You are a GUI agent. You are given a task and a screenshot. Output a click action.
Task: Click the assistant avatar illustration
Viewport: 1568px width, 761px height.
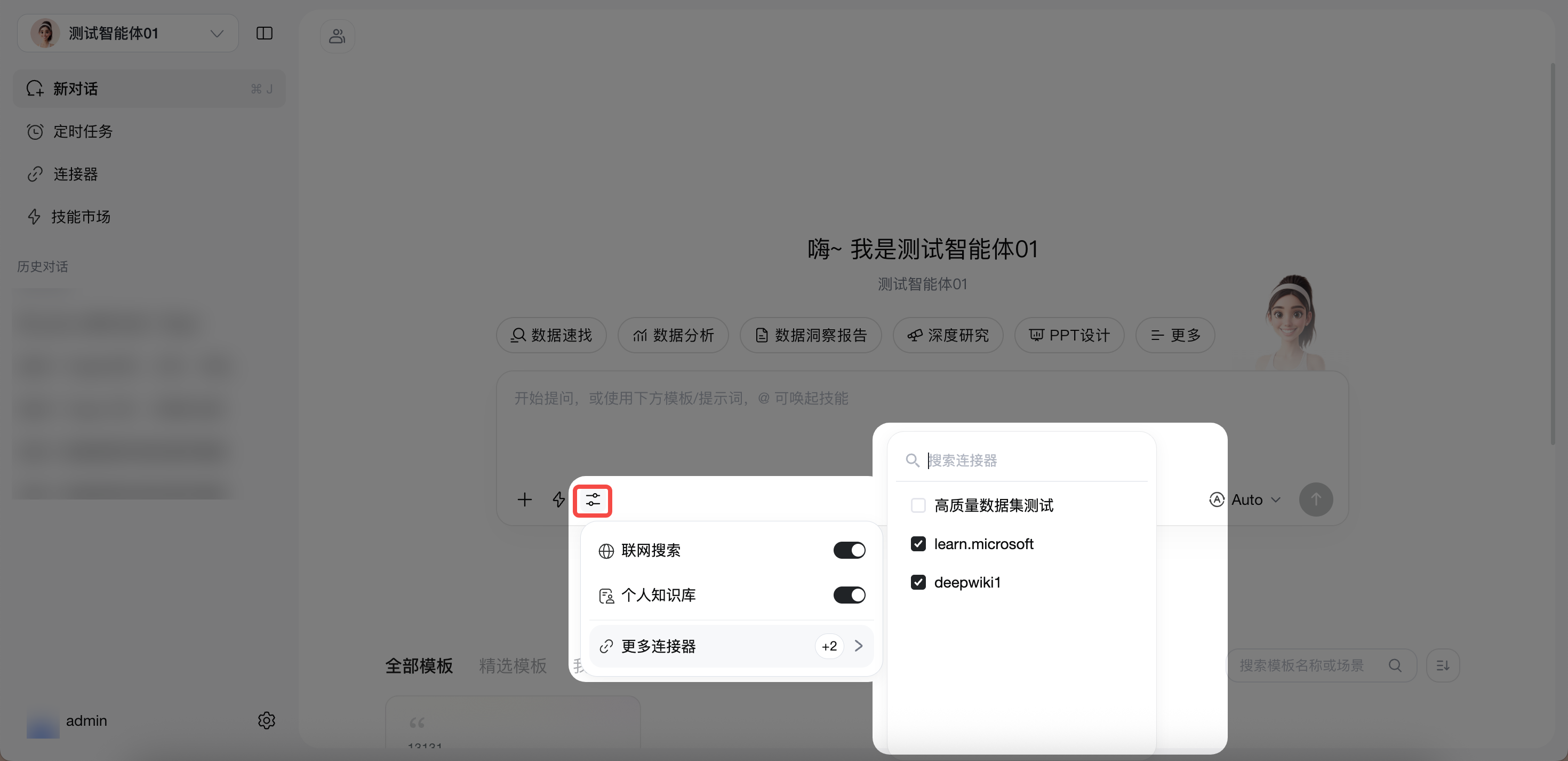1291,322
